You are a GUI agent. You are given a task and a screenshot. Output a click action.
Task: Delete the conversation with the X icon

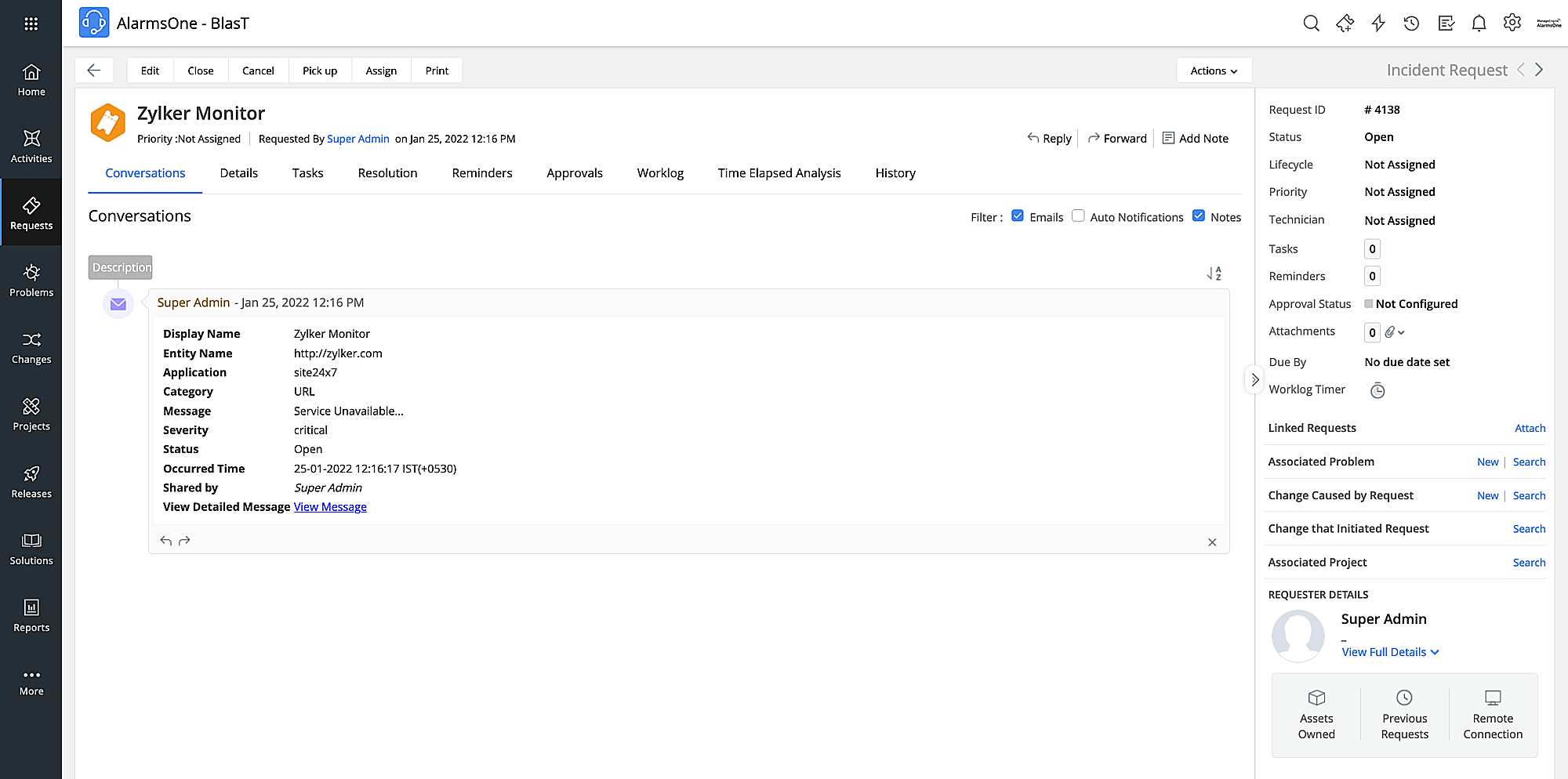(x=1212, y=542)
